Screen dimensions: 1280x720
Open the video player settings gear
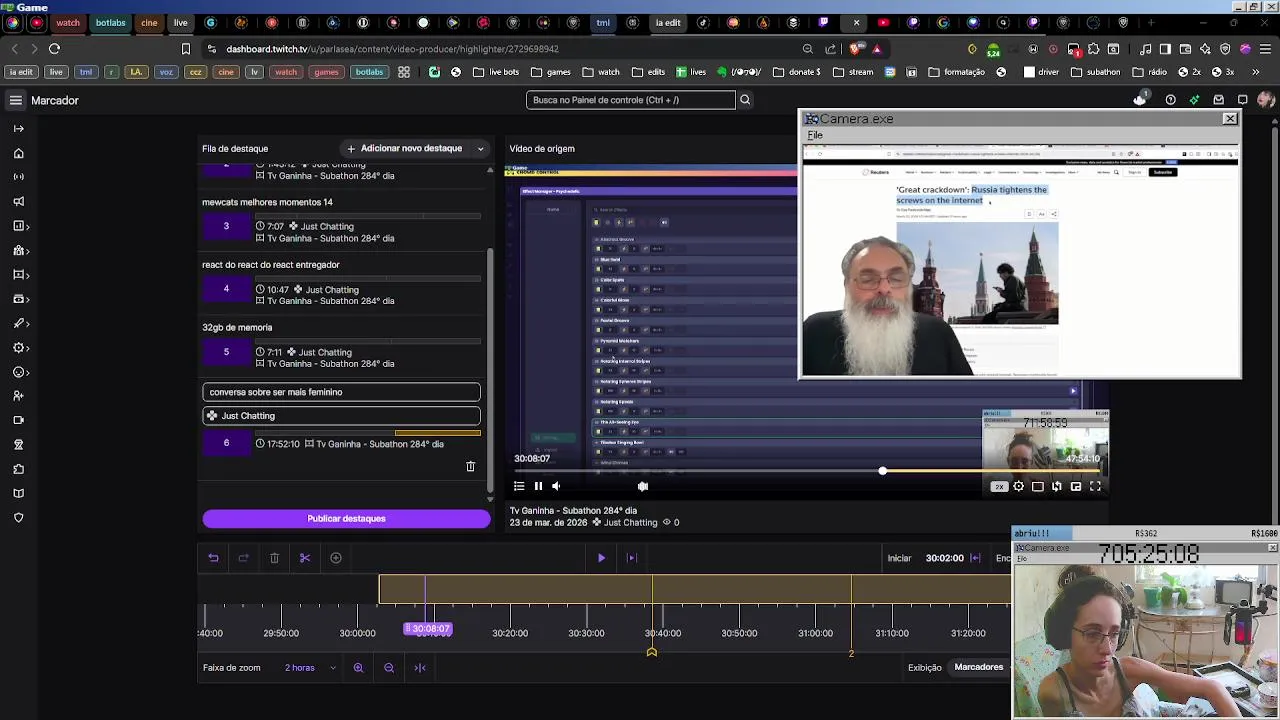coord(1018,487)
